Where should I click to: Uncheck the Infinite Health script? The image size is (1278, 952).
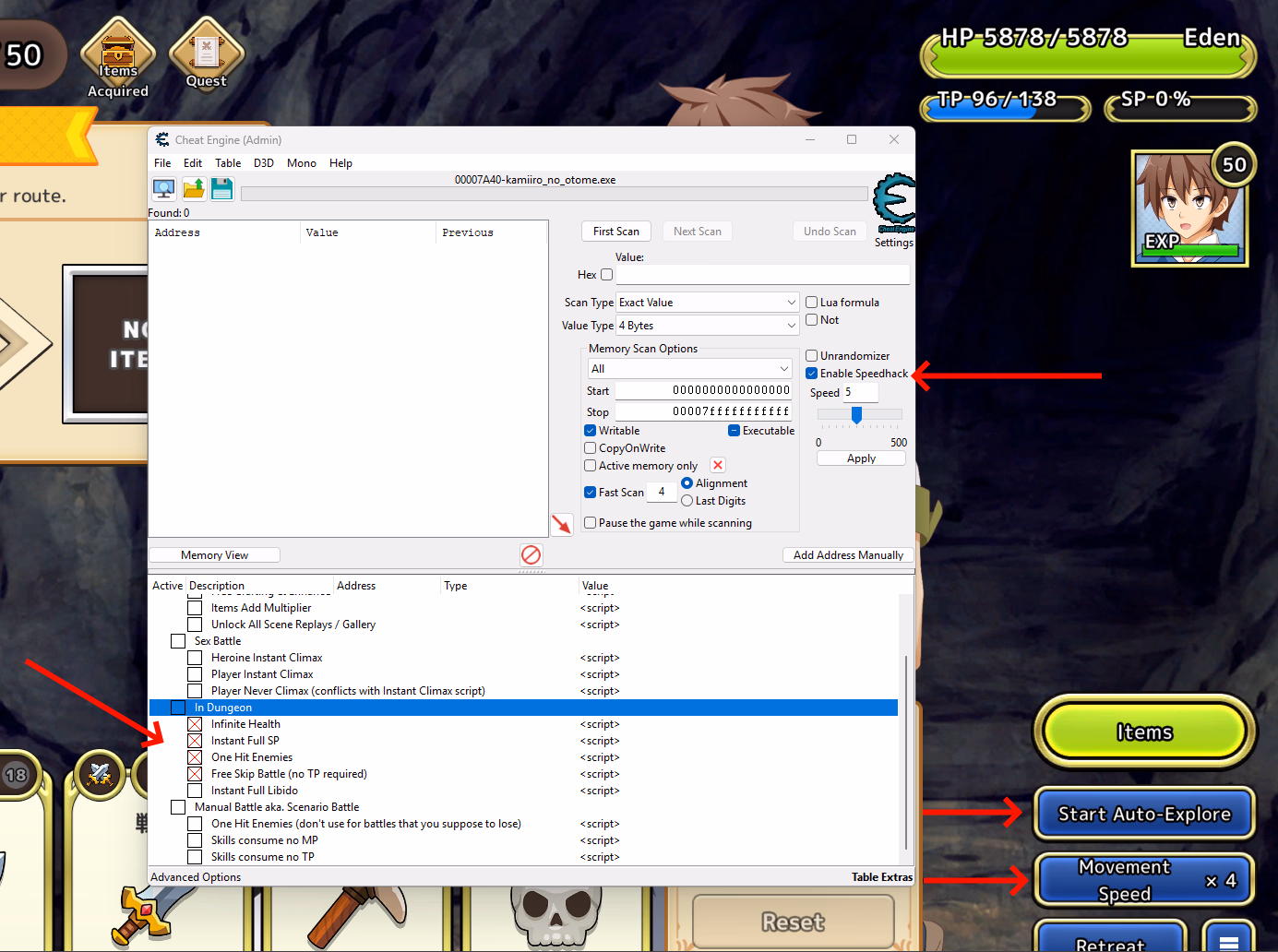pyautogui.click(x=195, y=724)
